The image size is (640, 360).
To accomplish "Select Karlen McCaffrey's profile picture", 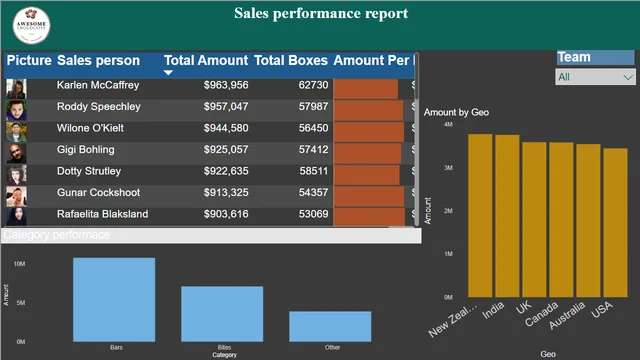I will (x=16, y=89).
